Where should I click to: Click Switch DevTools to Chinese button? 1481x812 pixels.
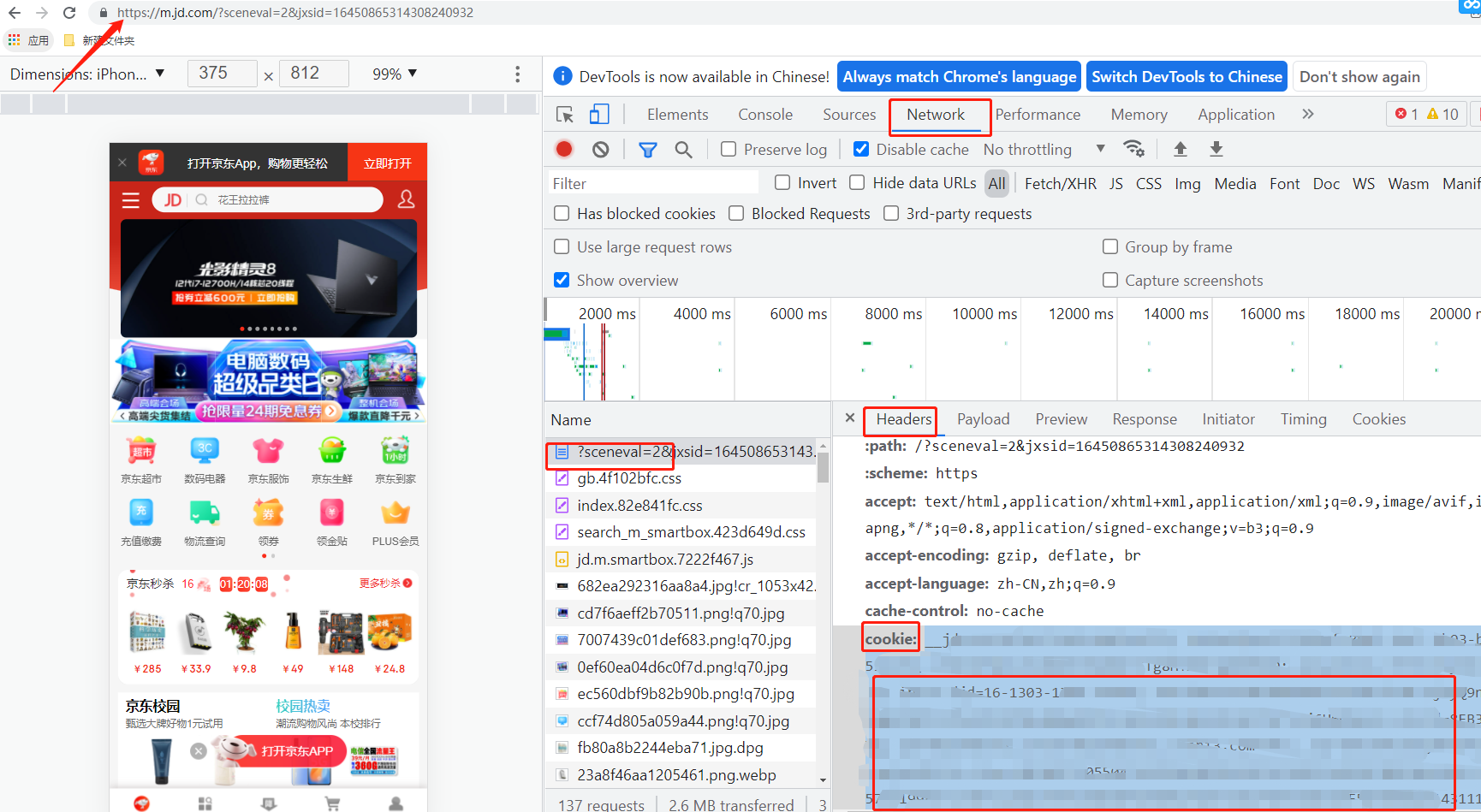tap(1187, 77)
